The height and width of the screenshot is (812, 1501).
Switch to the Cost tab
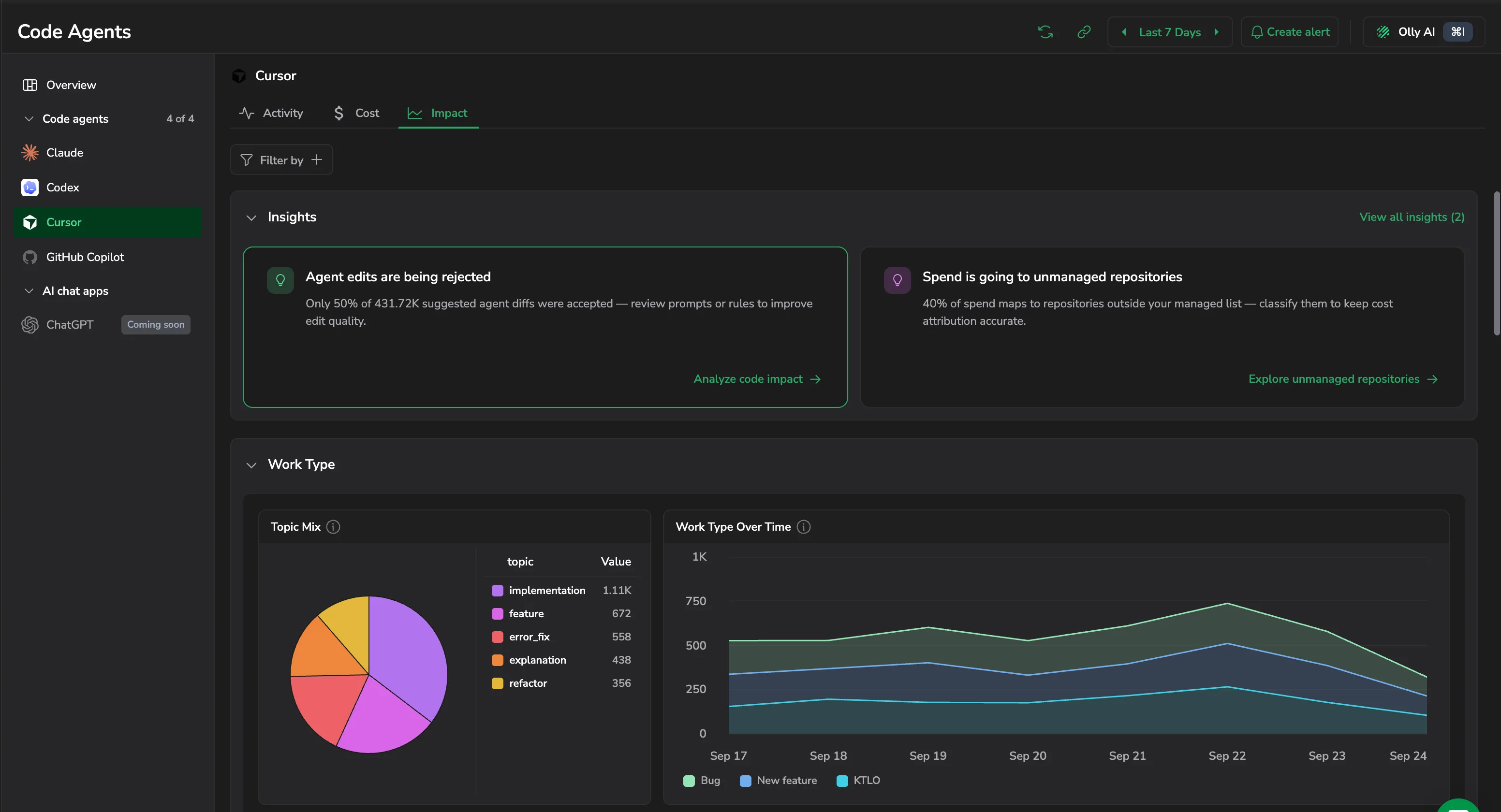click(x=356, y=113)
